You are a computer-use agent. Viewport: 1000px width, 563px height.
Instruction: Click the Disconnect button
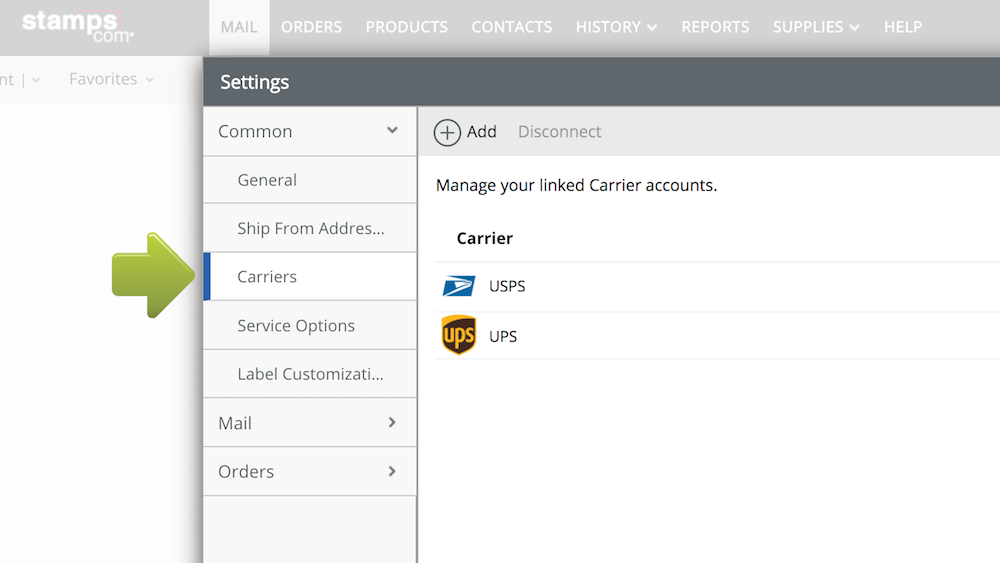[x=559, y=132]
